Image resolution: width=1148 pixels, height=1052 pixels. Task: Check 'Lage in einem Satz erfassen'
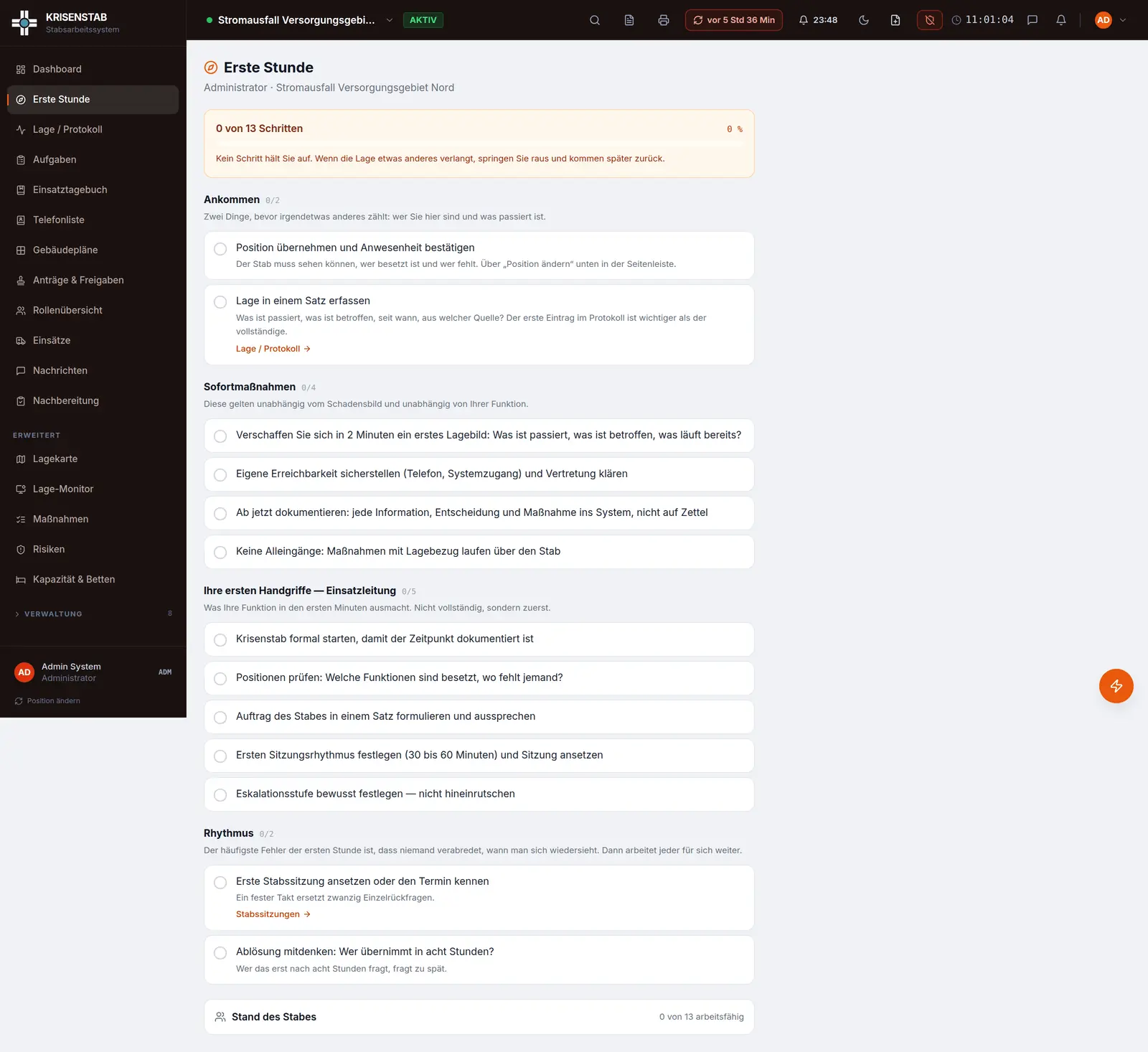220,302
